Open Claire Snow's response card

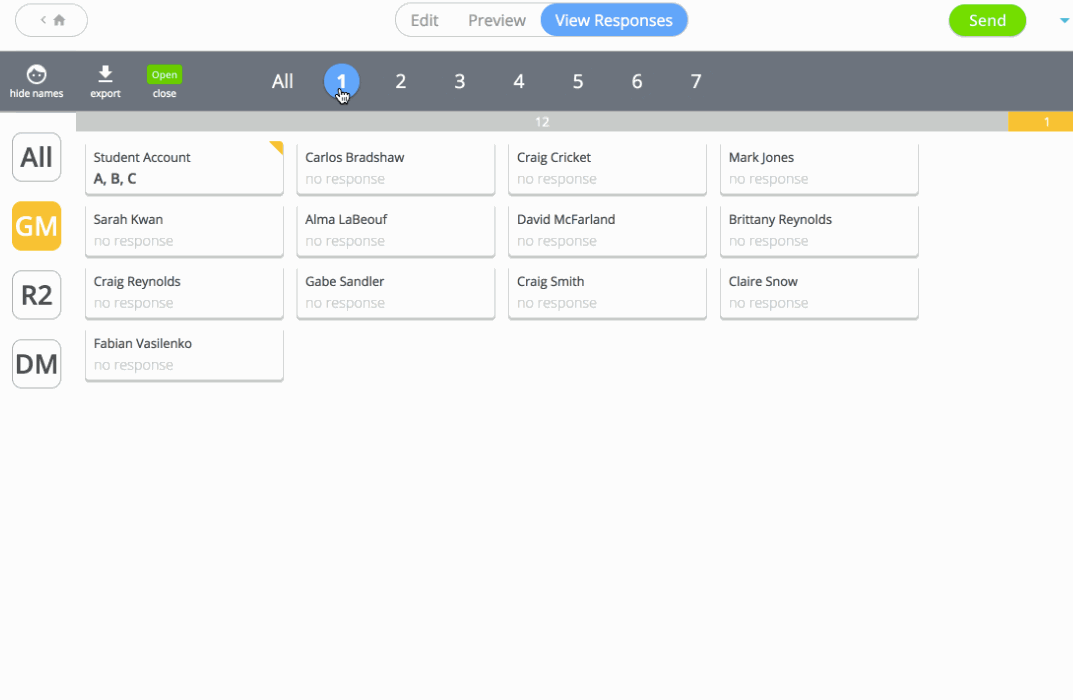[819, 293]
